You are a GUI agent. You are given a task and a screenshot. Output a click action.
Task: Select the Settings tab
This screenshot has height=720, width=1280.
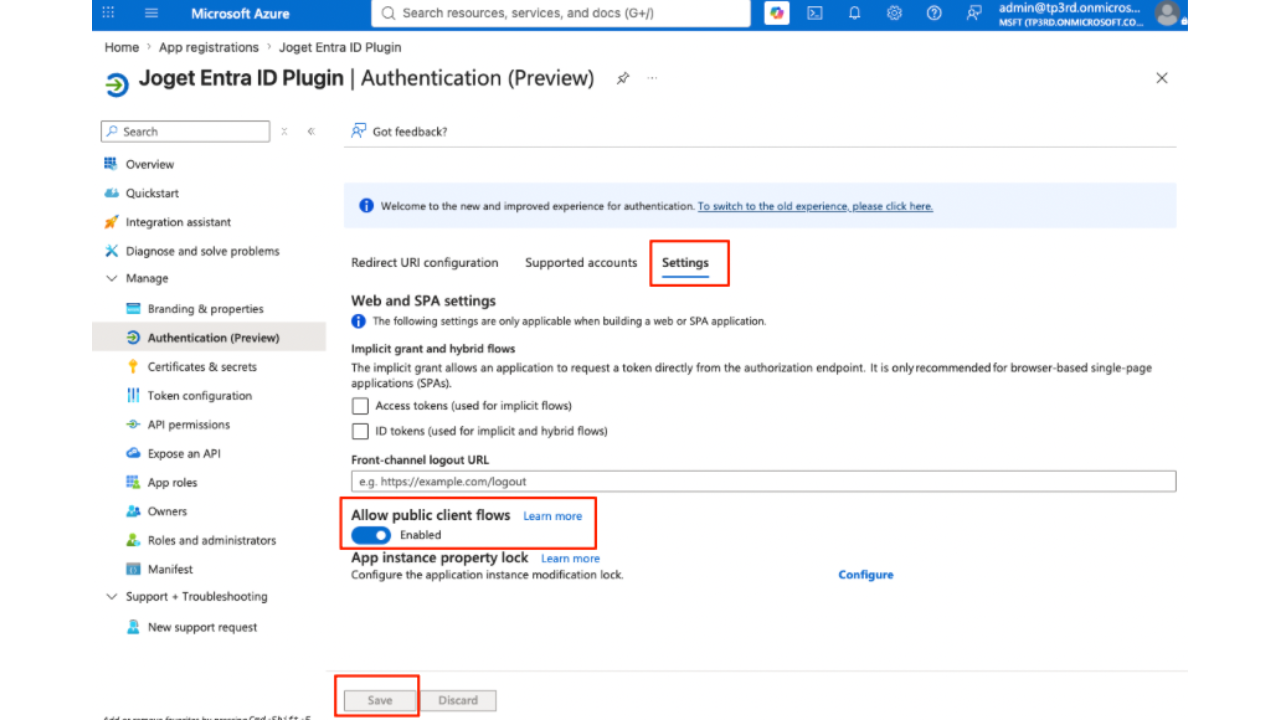(685, 263)
